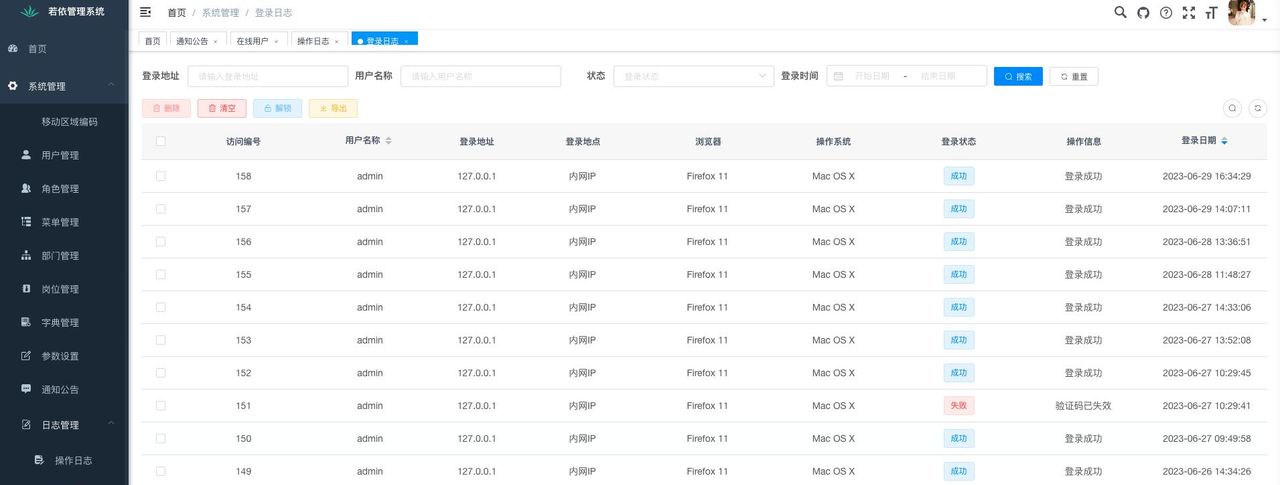Click the 日志管理 log icon
Screen dimensions: 1280x485
click(26, 425)
